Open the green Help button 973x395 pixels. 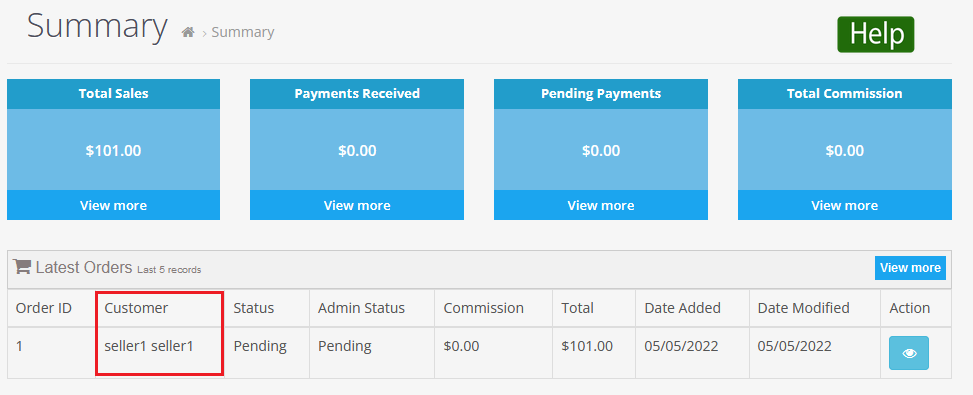876,34
